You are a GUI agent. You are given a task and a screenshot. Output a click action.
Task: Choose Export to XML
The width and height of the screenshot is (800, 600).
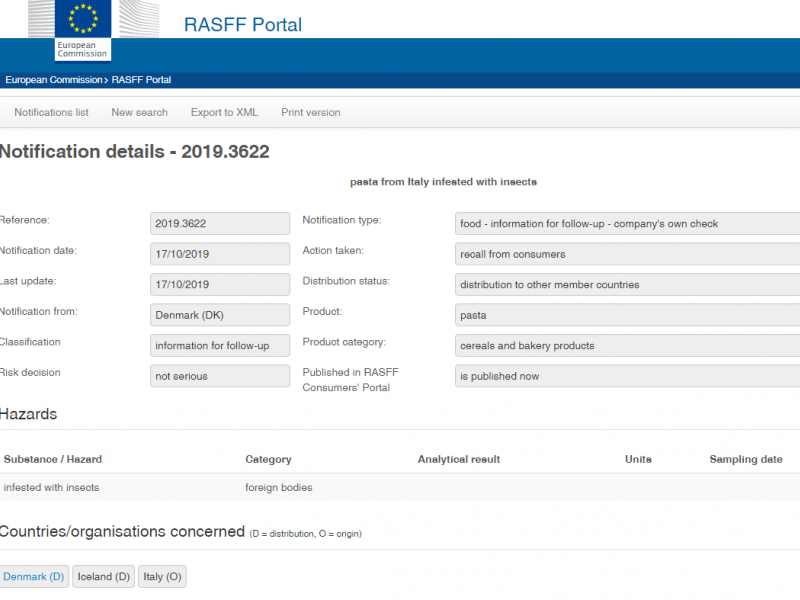click(x=224, y=112)
